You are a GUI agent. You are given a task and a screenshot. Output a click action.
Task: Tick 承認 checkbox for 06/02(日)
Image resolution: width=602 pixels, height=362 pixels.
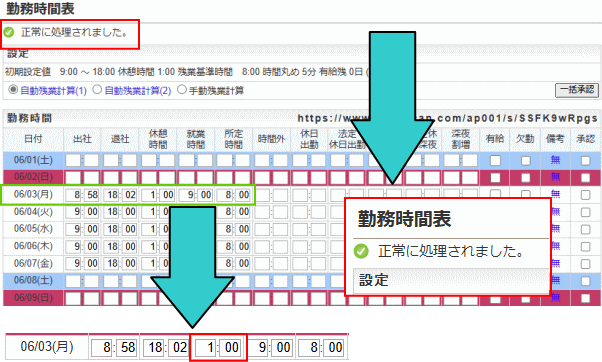tap(585, 177)
